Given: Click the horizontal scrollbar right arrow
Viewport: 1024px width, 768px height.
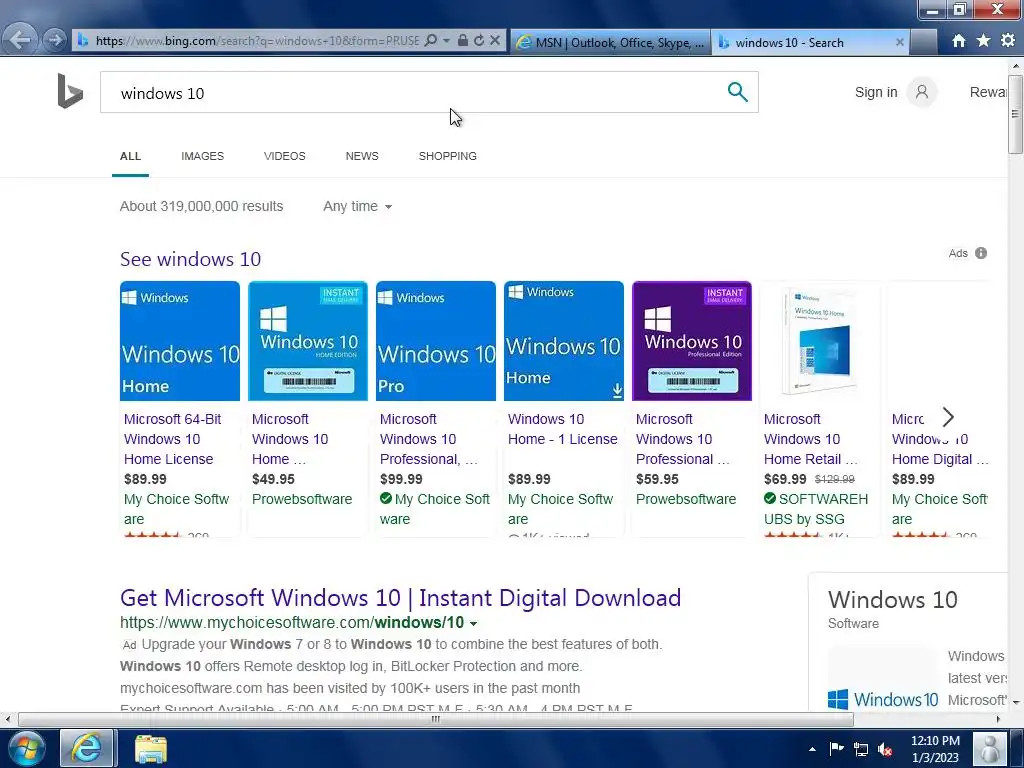Looking at the screenshot, I should [x=998, y=719].
